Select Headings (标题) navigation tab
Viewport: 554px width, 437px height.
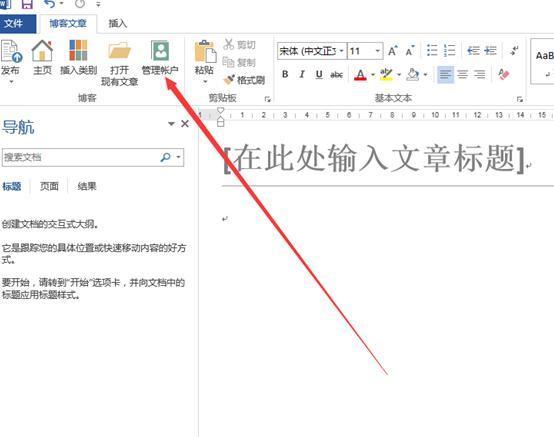(12, 186)
